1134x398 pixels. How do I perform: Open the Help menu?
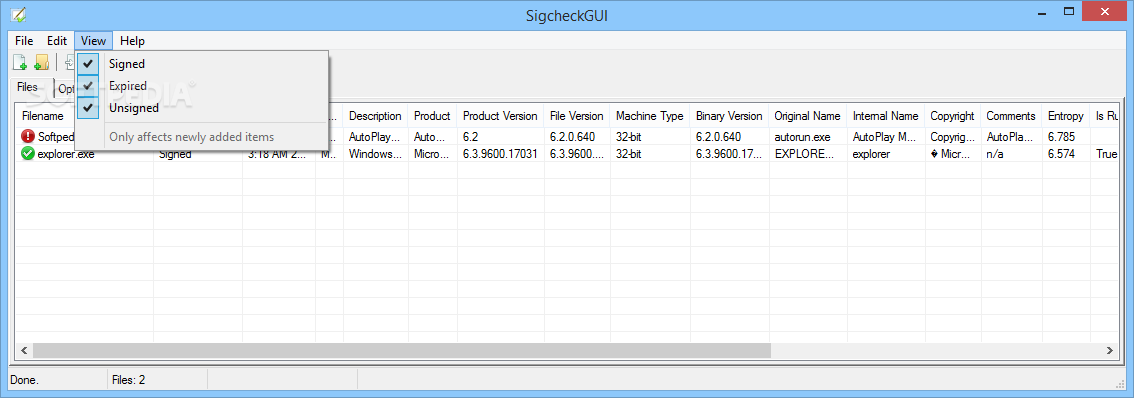(x=132, y=41)
